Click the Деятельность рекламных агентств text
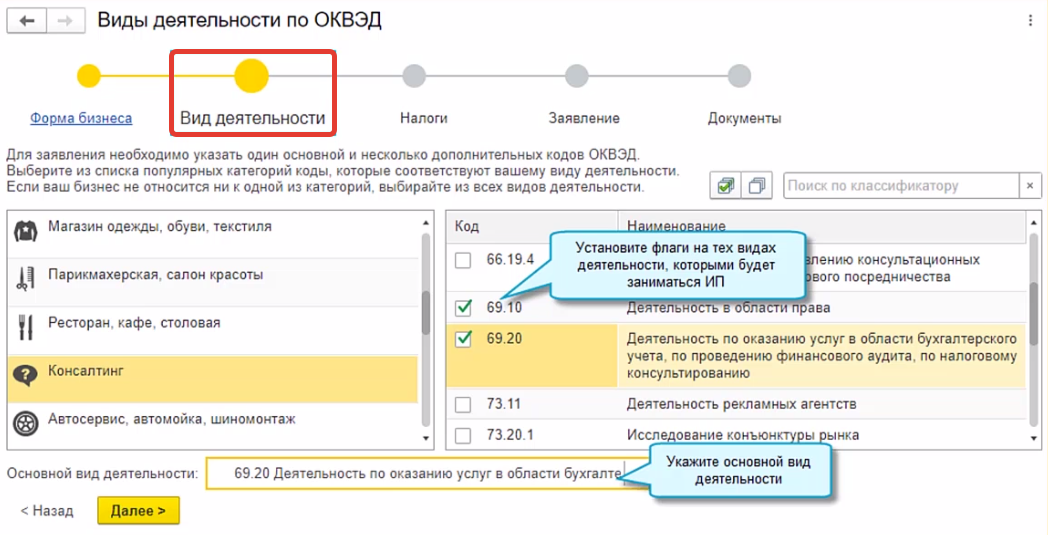The height and width of the screenshot is (535, 1048). coord(742,405)
